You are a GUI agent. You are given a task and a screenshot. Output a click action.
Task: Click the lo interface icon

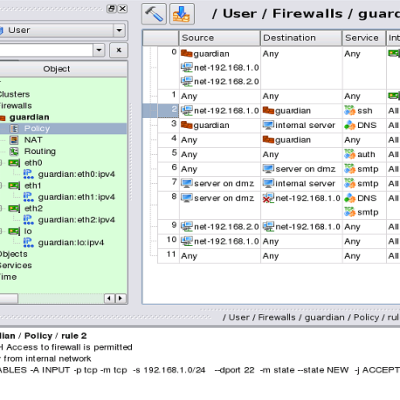click(14, 231)
